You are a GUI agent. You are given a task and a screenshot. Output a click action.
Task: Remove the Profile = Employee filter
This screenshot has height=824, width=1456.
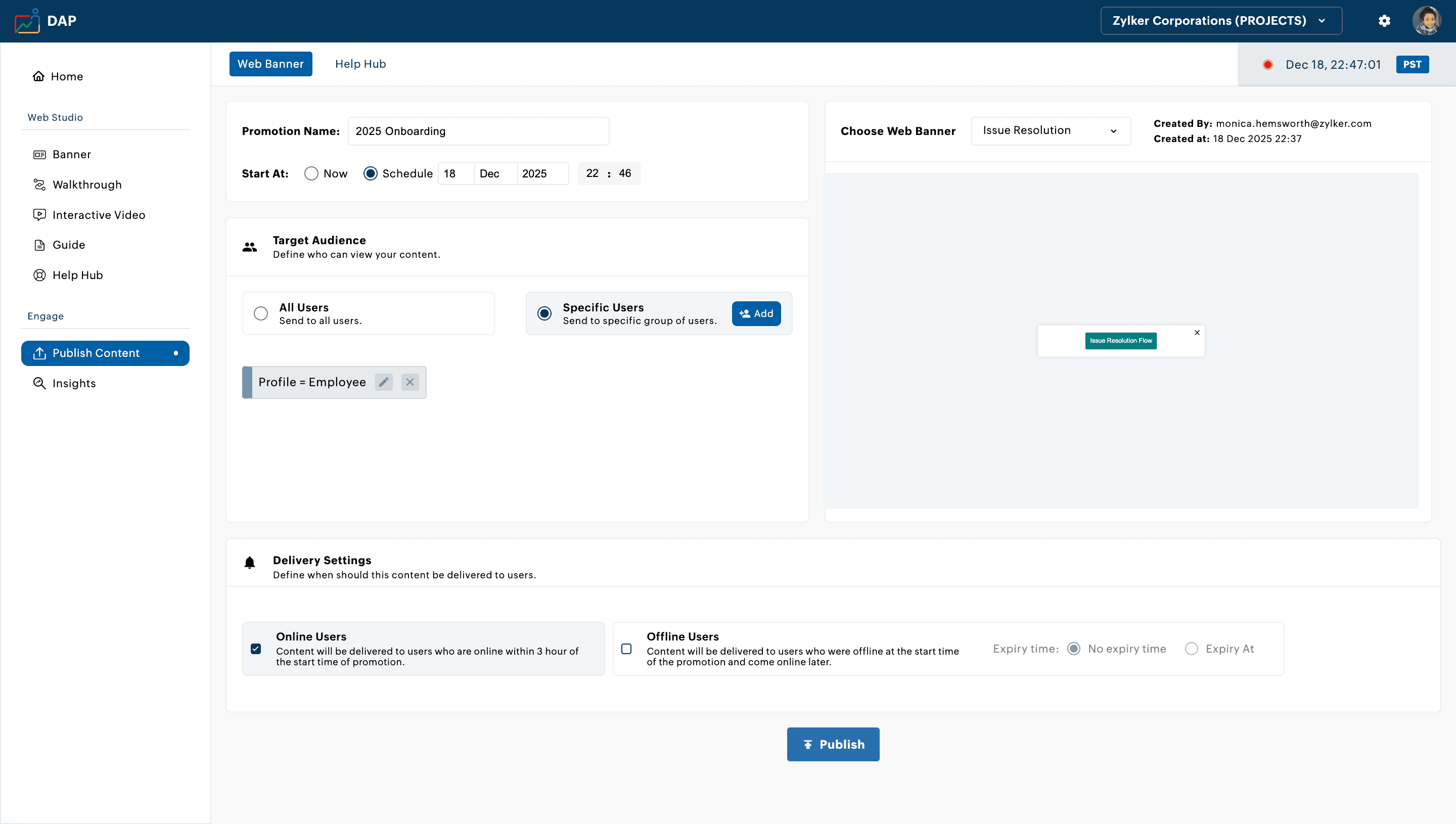click(409, 382)
